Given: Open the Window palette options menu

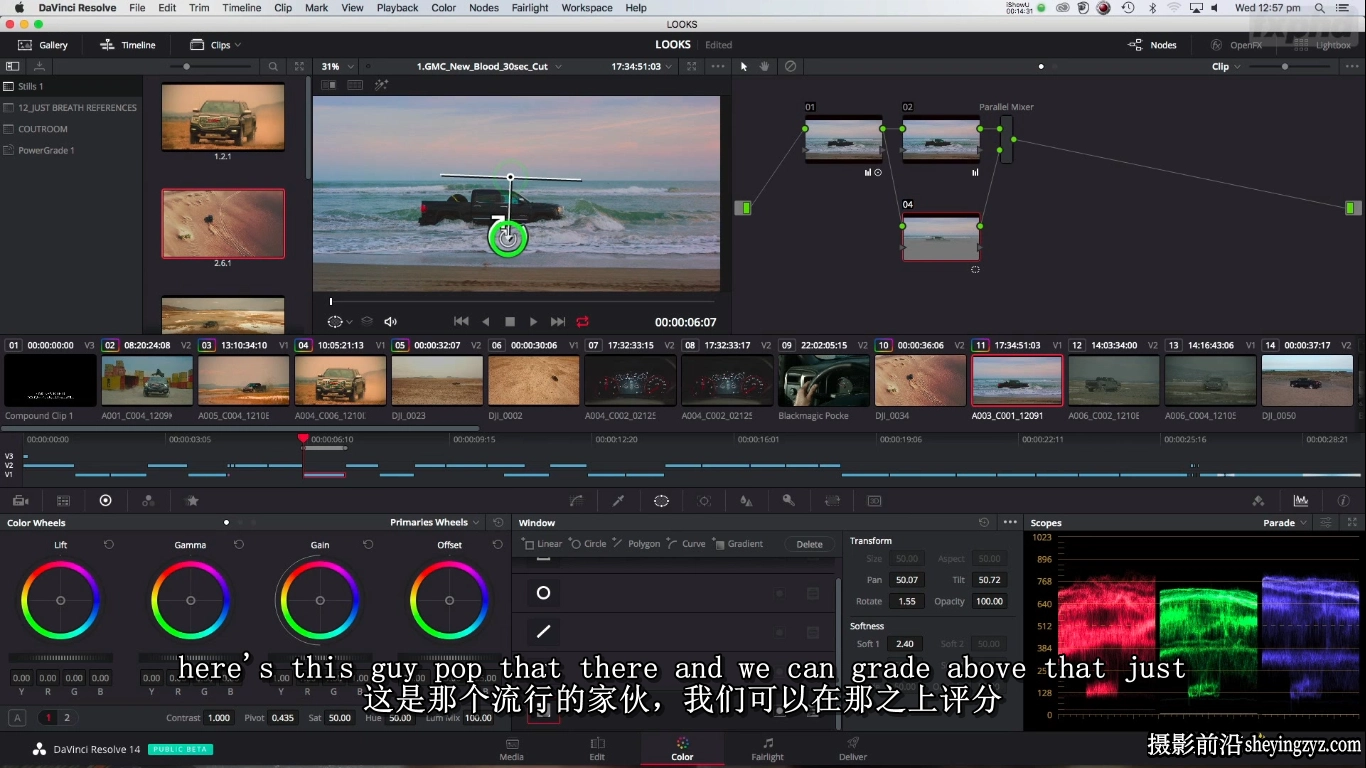Looking at the screenshot, I should click(1010, 522).
